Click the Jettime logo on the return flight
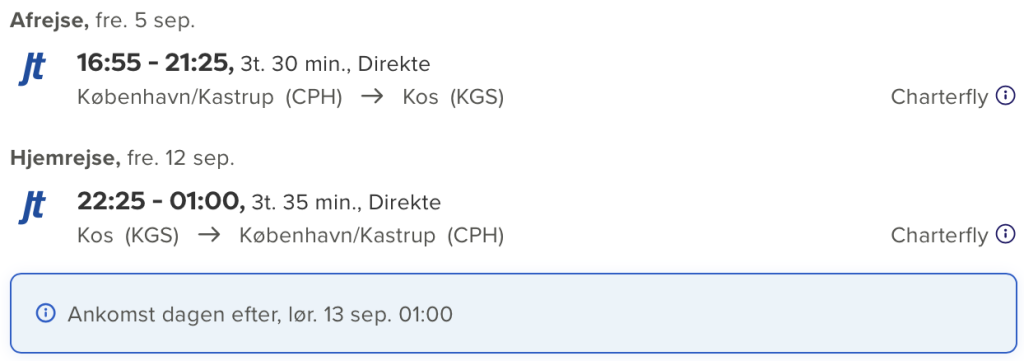Screen dimensions: 1024x361 (x=32, y=207)
